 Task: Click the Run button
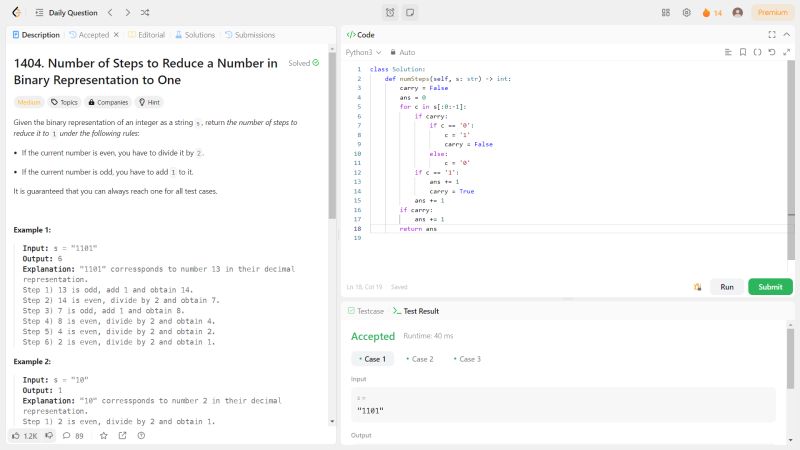[x=727, y=287]
